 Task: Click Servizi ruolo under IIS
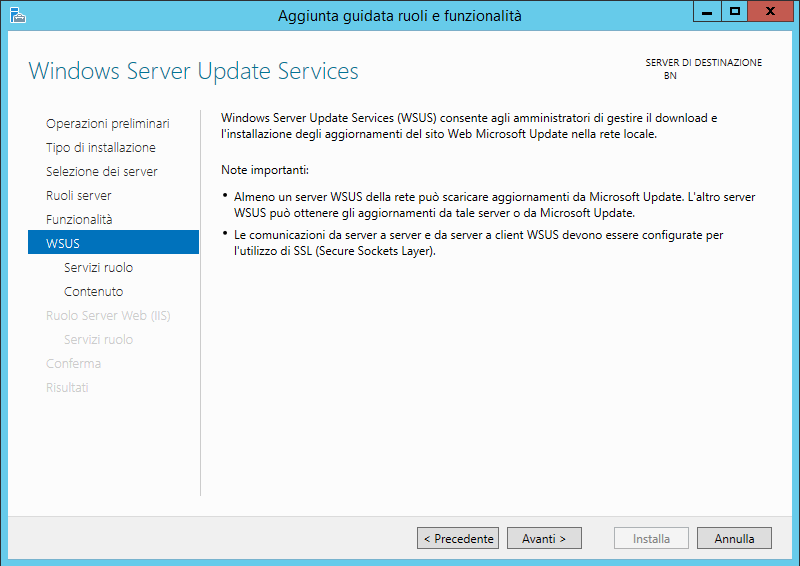click(98, 339)
